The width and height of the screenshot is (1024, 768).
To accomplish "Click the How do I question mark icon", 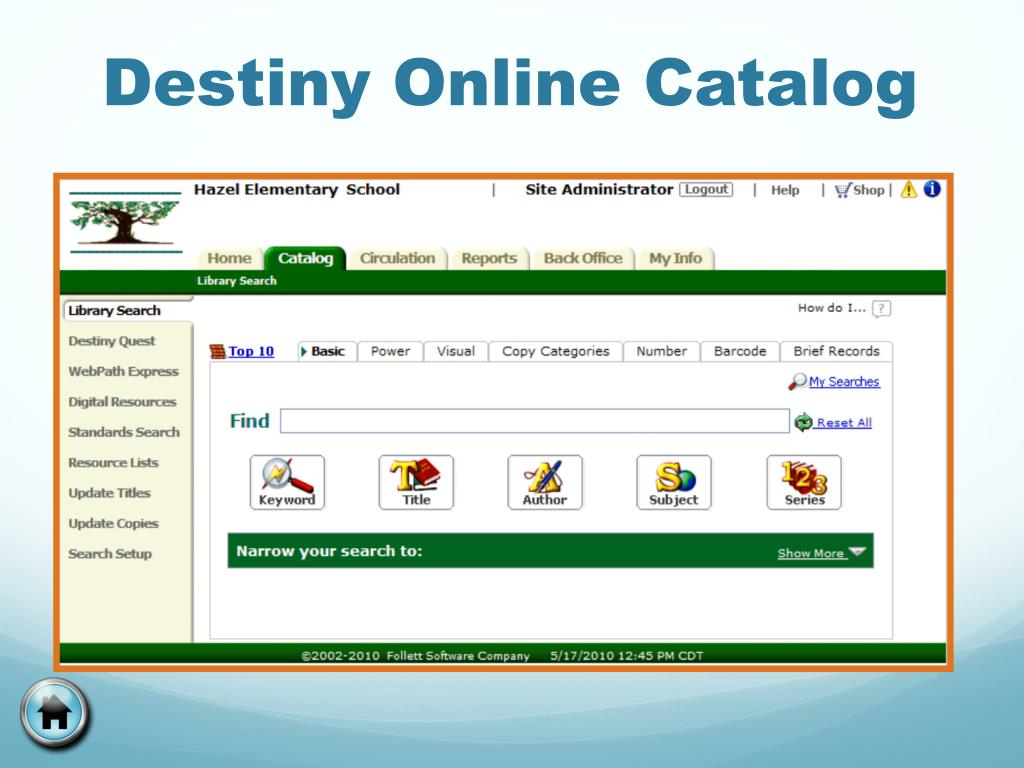I will pyautogui.click(x=881, y=308).
